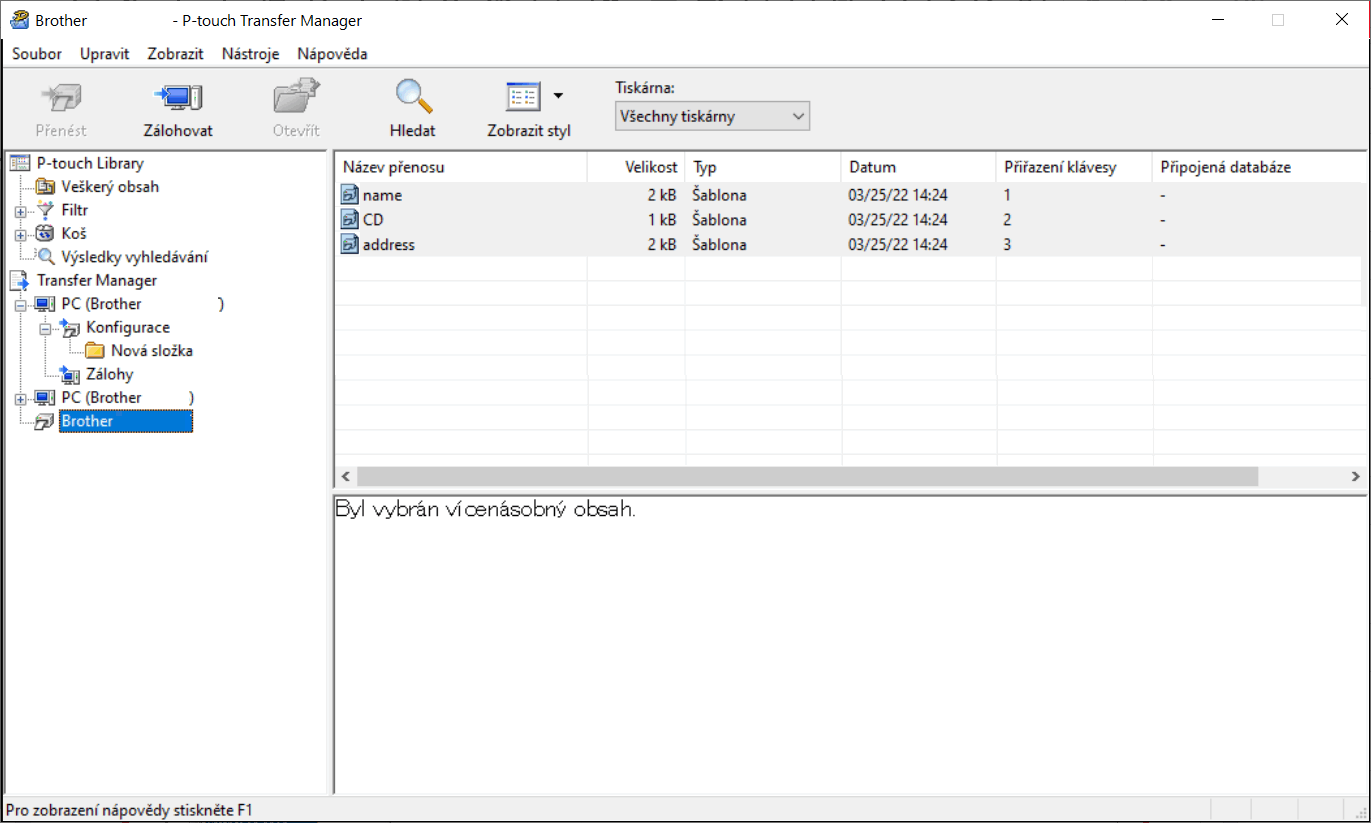Sort by Velikost column header
Image resolution: width=1371 pixels, height=823 pixels.
(636, 167)
